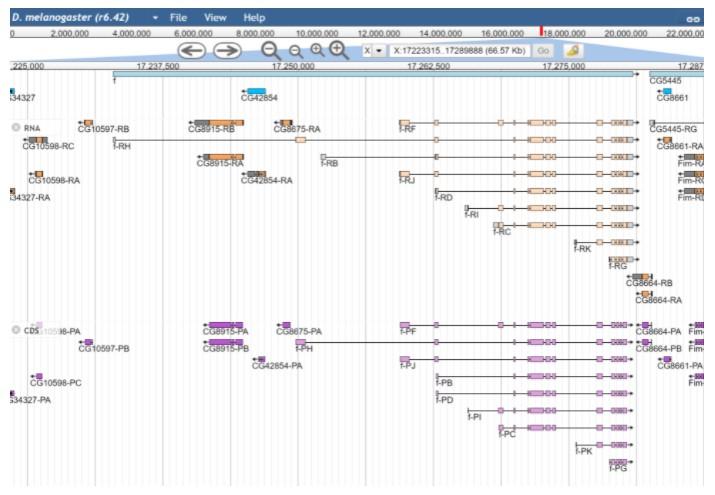The height and width of the screenshot is (495, 715).
Task: Close the CDS track
Action: click(x=16, y=330)
